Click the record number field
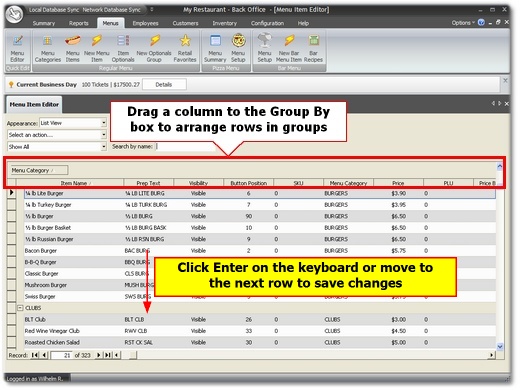This screenshot has width=520, height=390. [x=61, y=355]
